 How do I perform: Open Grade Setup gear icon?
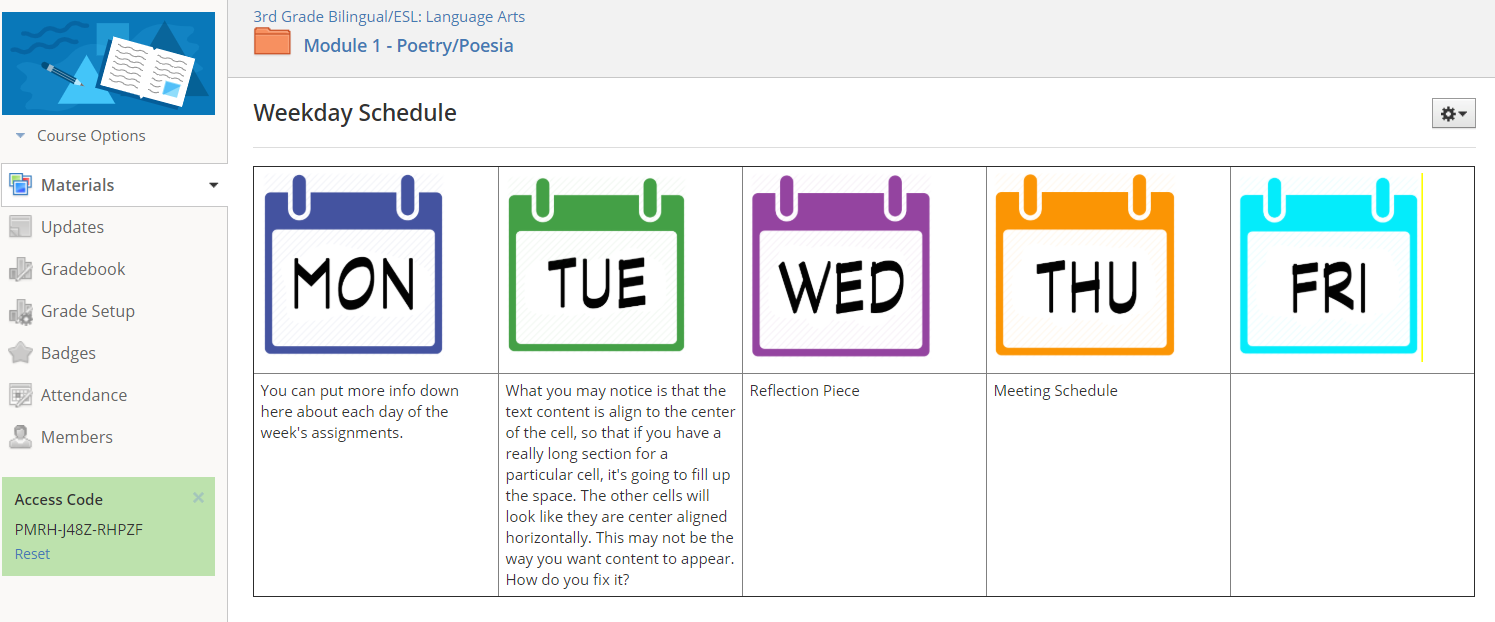pos(20,311)
